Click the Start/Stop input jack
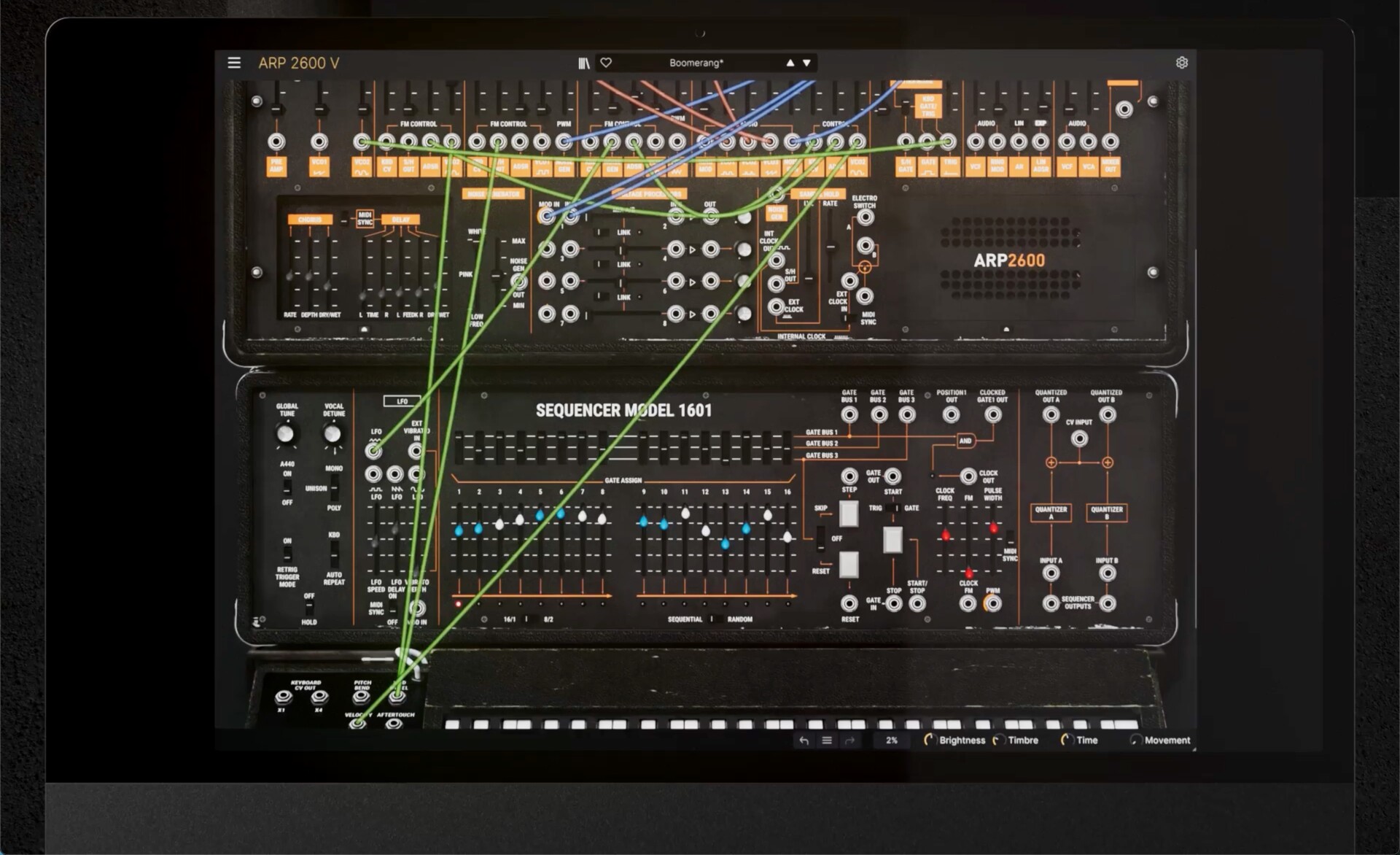 917,603
